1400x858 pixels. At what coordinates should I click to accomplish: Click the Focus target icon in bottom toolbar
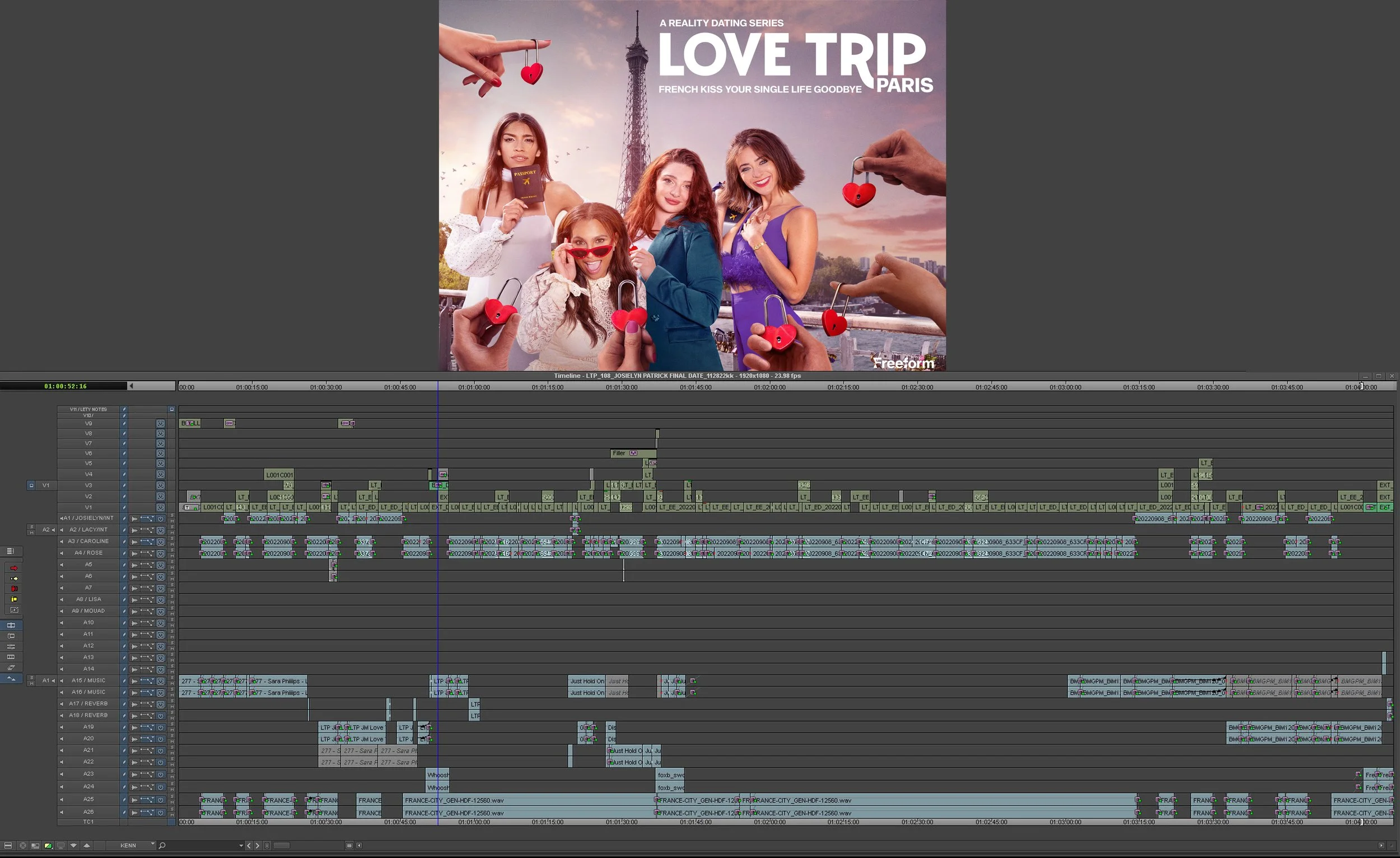click(23, 846)
